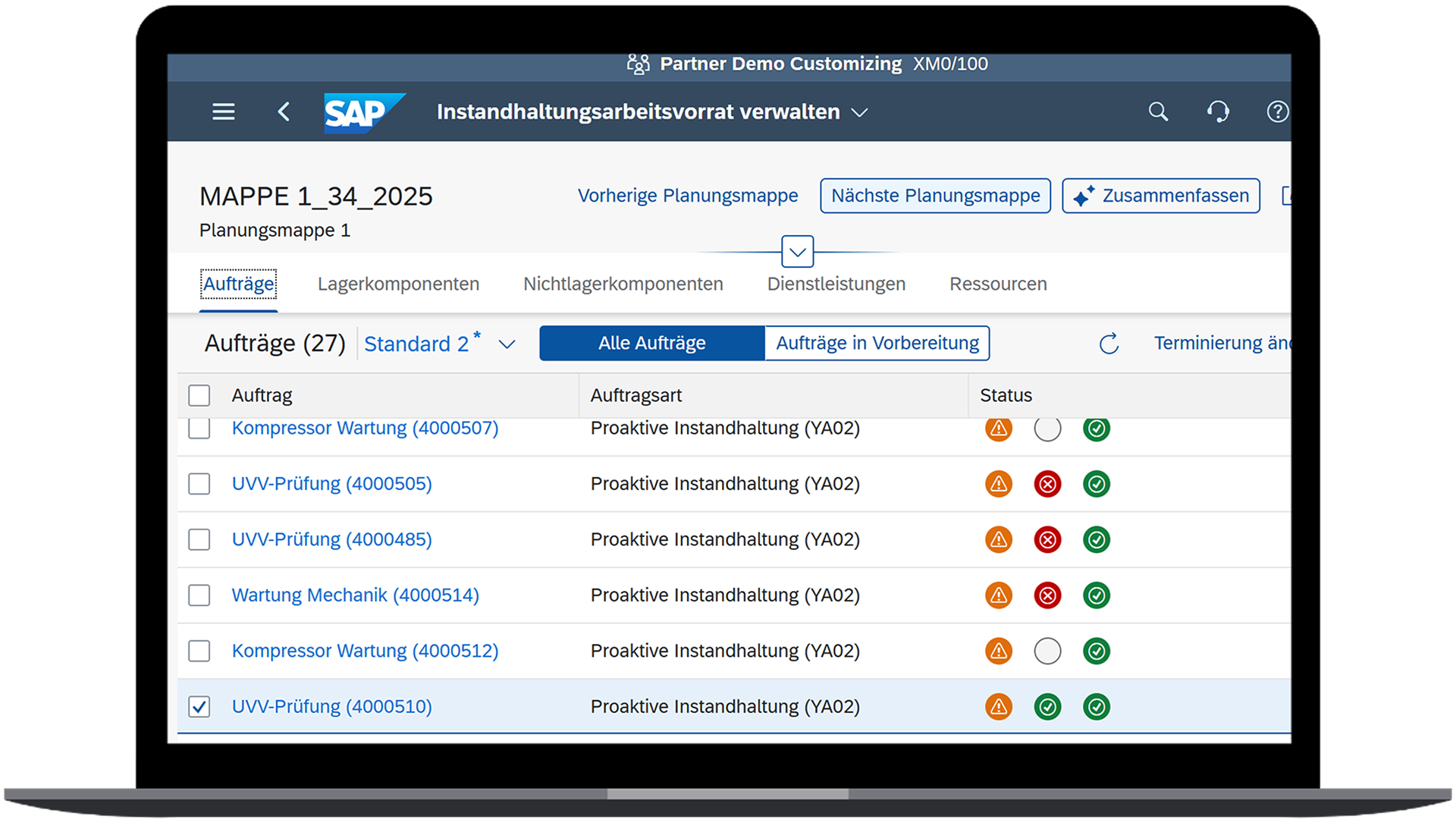Expand the collapsed header chevron
1456x823 pixels.
(x=797, y=252)
